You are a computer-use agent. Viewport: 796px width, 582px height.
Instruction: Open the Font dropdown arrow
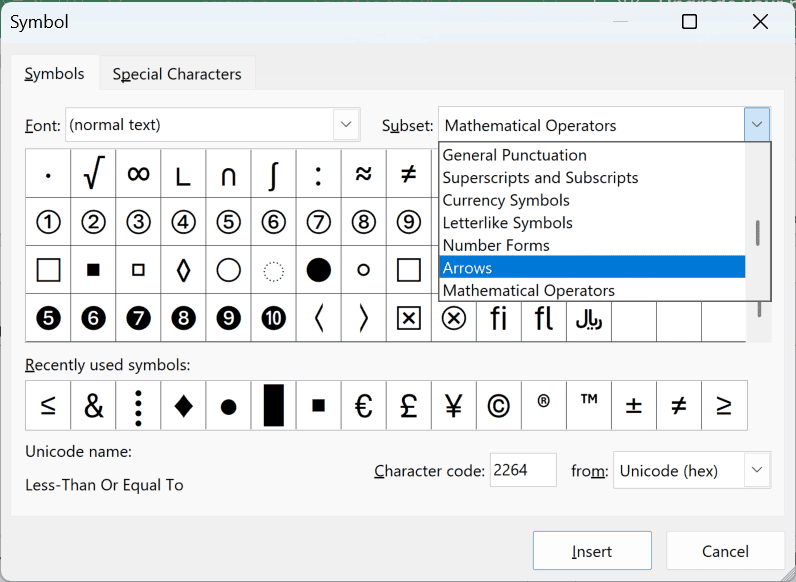pos(346,124)
